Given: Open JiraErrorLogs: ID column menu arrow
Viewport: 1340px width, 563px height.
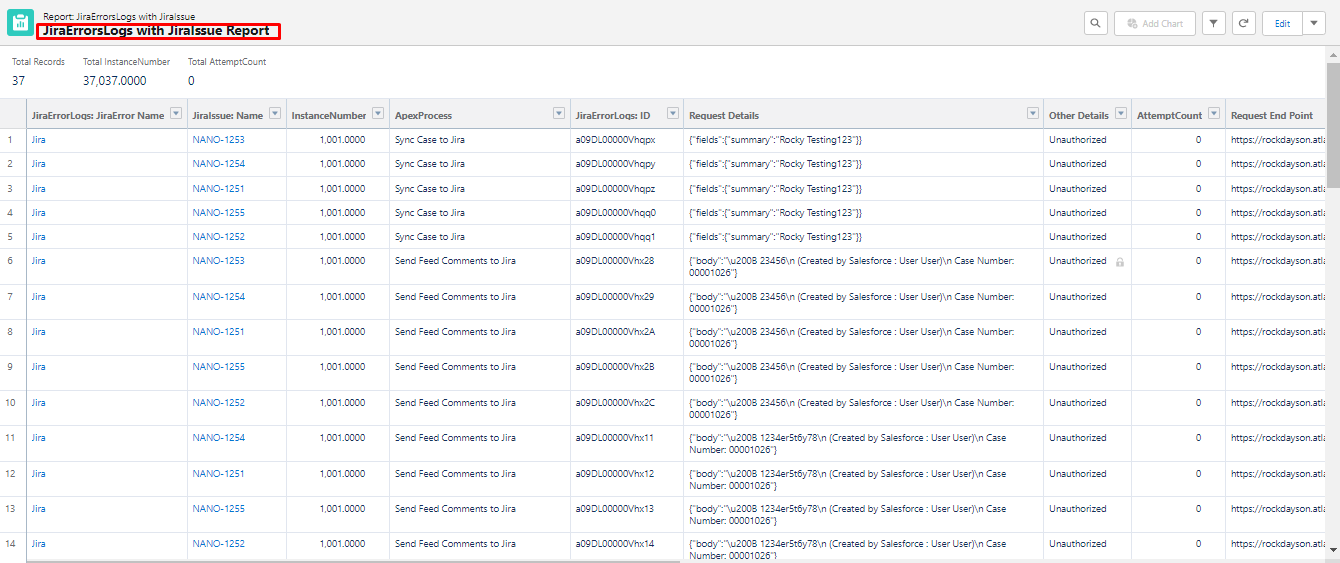Looking at the screenshot, I should [673, 114].
